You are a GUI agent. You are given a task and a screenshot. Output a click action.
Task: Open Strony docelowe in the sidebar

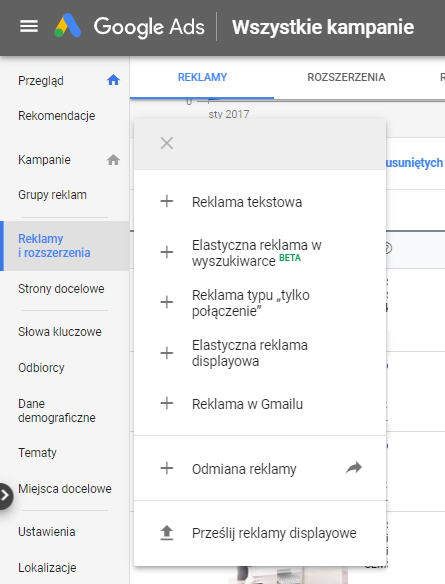(61, 288)
